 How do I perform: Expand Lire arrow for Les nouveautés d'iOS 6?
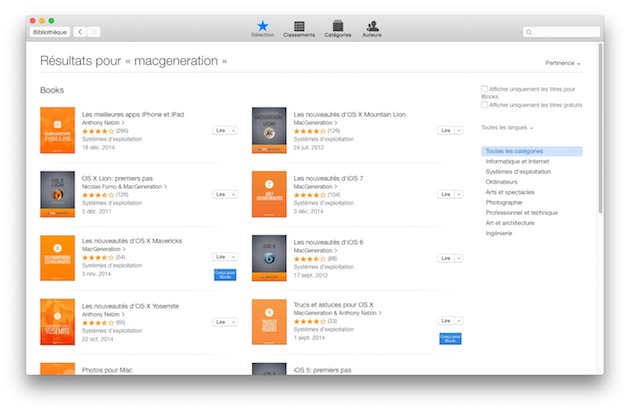458,258
